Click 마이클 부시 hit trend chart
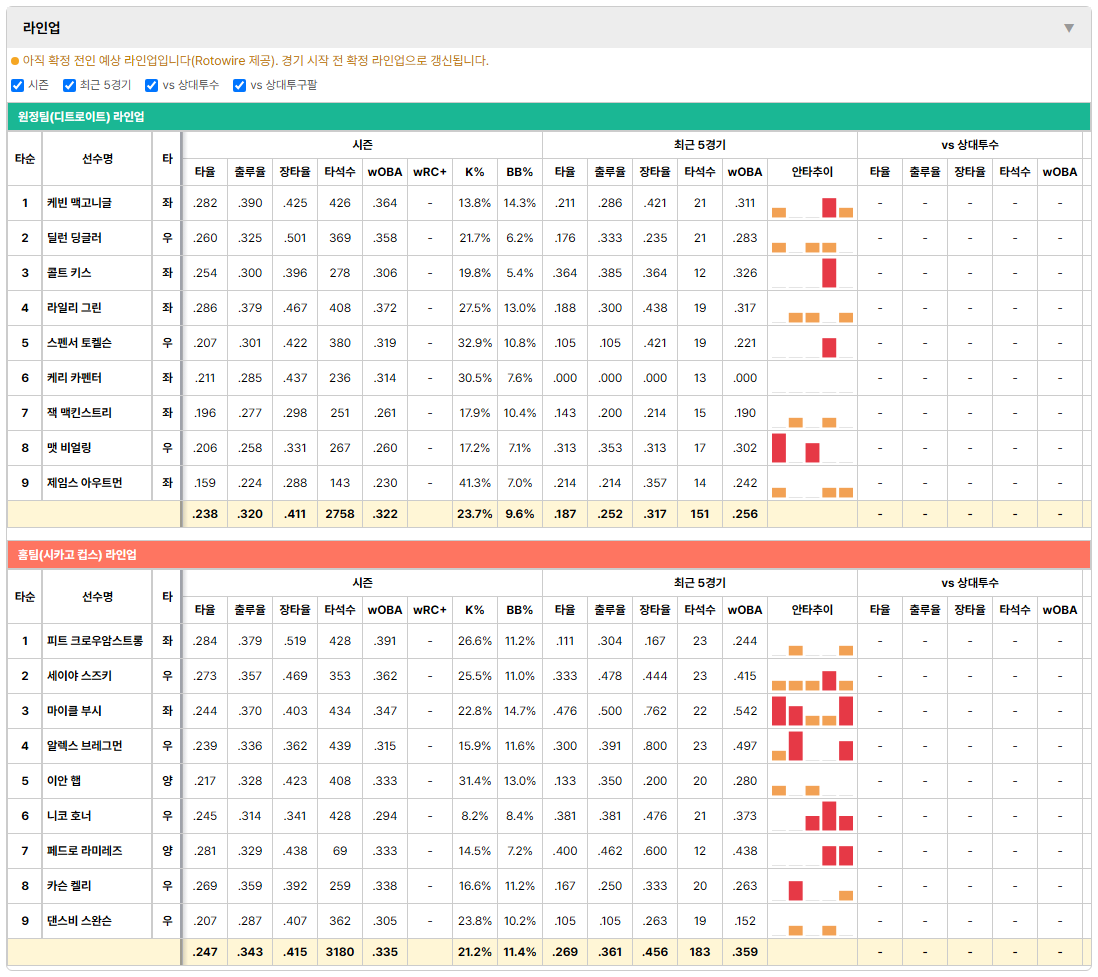This screenshot has width=1098, height=977. click(812, 711)
